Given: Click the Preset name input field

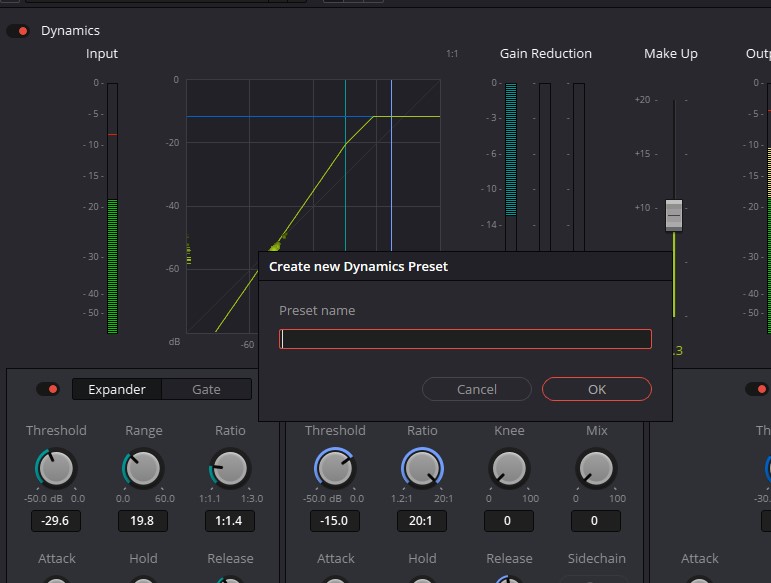Looking at the screenshot, I should click(x=465, y=339).
